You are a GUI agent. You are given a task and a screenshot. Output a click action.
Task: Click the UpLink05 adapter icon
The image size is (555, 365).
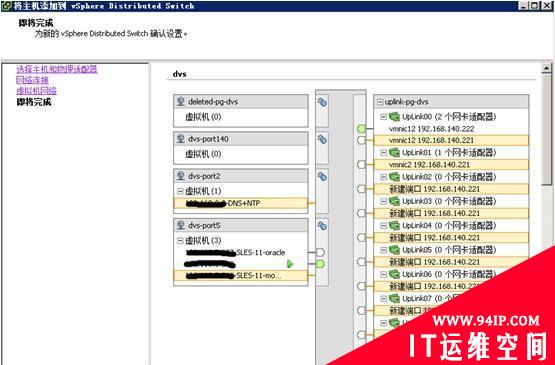point(394,250)
